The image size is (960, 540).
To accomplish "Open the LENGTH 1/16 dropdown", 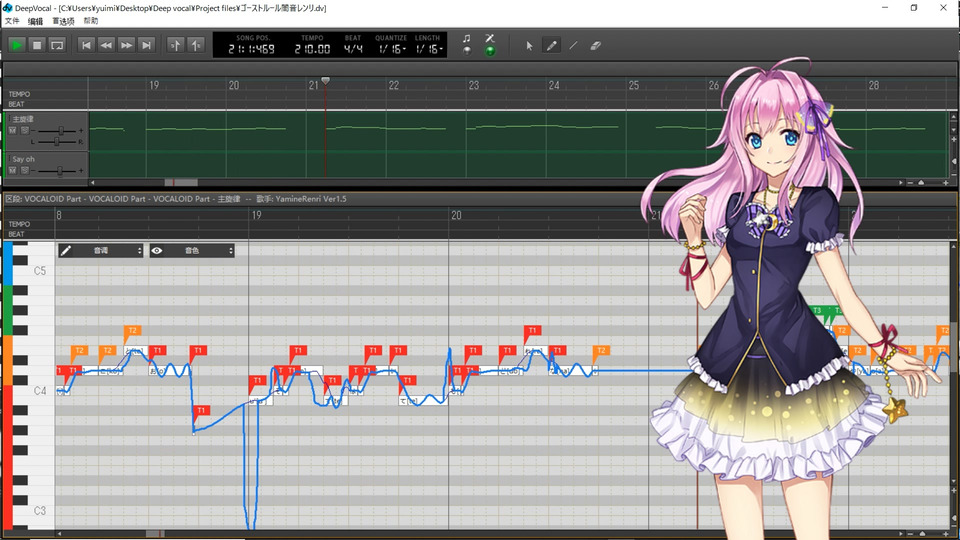I will tap(429, 49).
